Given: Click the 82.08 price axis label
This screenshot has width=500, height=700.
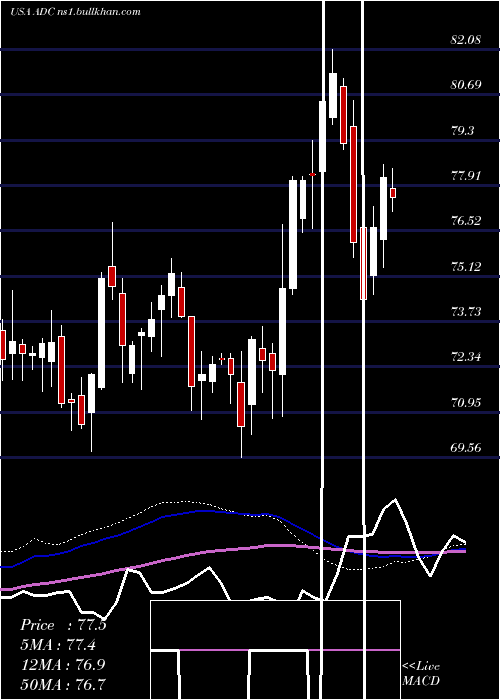Looking at the screenshot, I should pyautogui.click(x=466, y=39).
